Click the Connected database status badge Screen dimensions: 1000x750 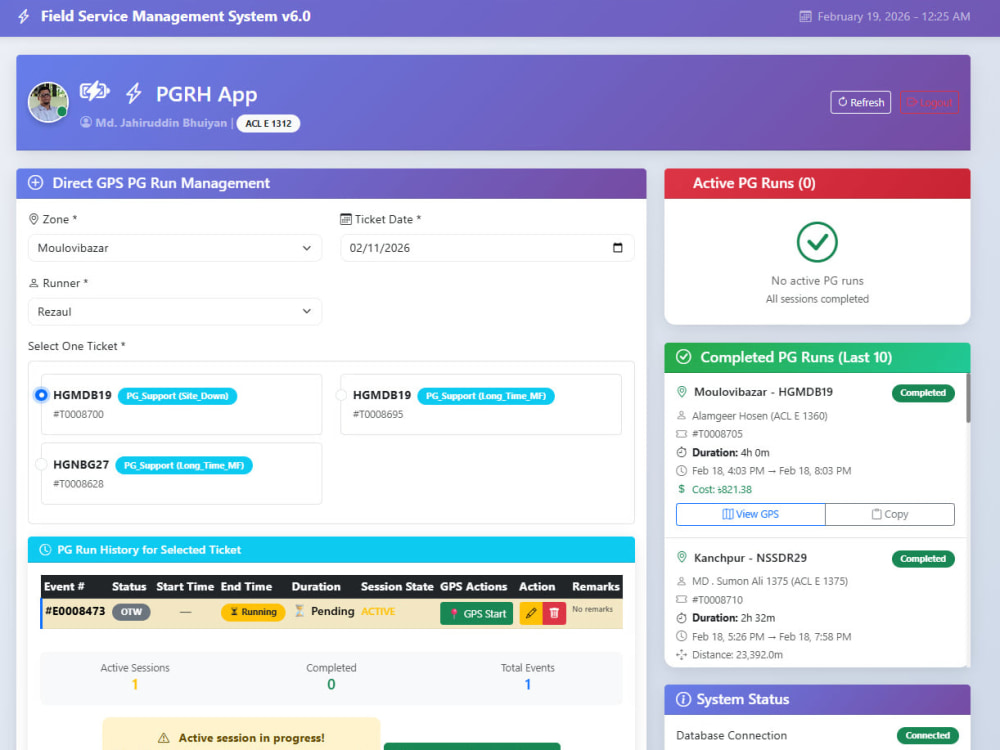(x=927, y=735)
